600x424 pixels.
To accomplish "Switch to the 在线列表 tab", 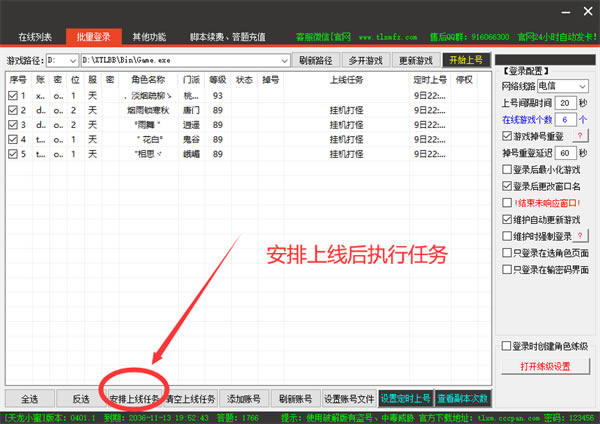I will click(x=35, y=37).
